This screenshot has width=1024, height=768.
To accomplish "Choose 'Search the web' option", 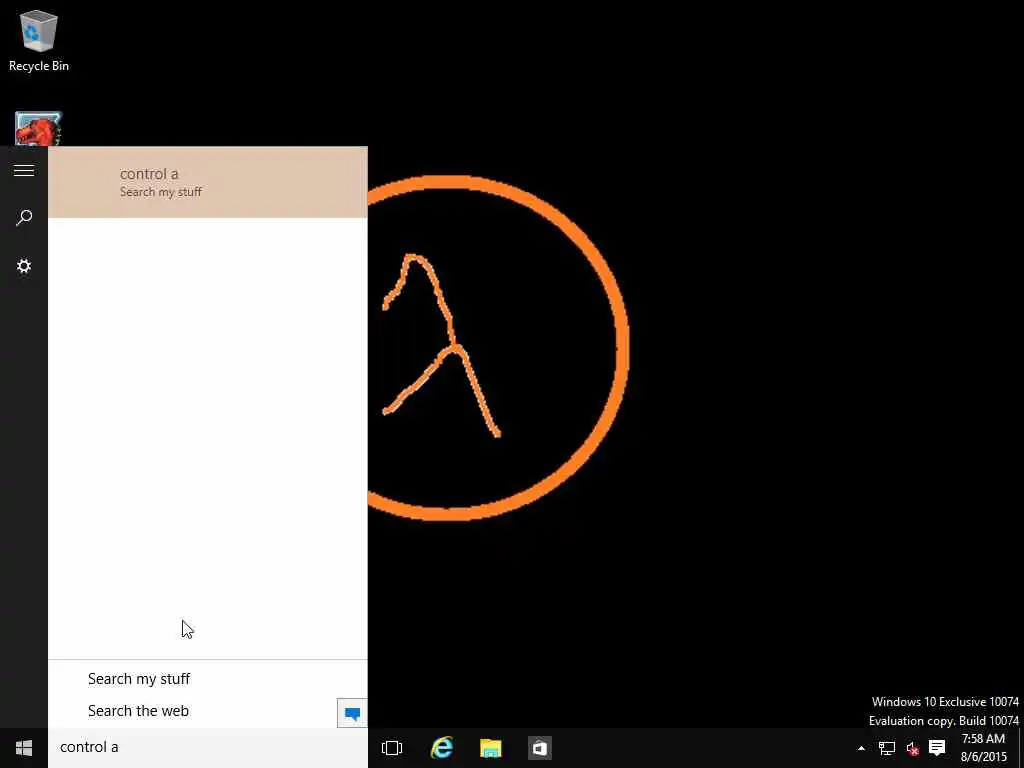I will (138, 711).
